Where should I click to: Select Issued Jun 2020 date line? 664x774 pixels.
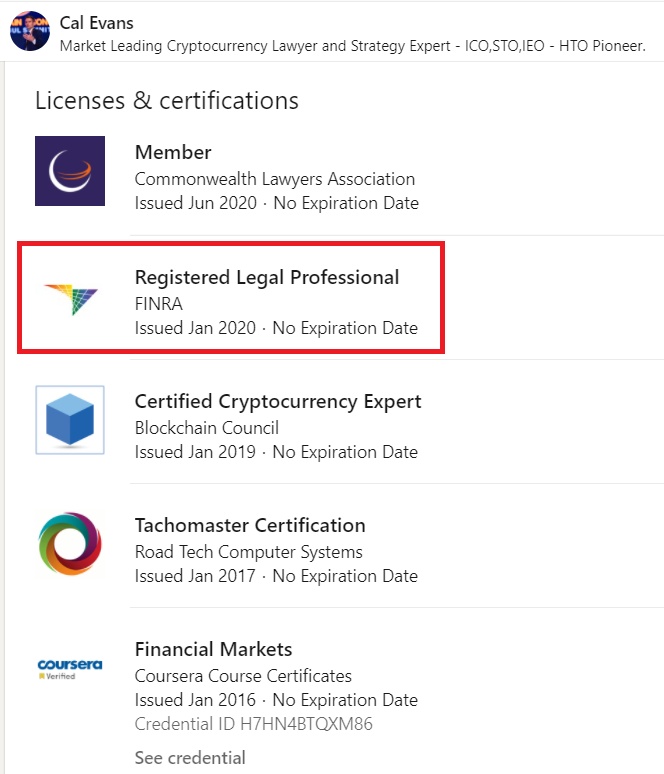[x=277, y=203]
